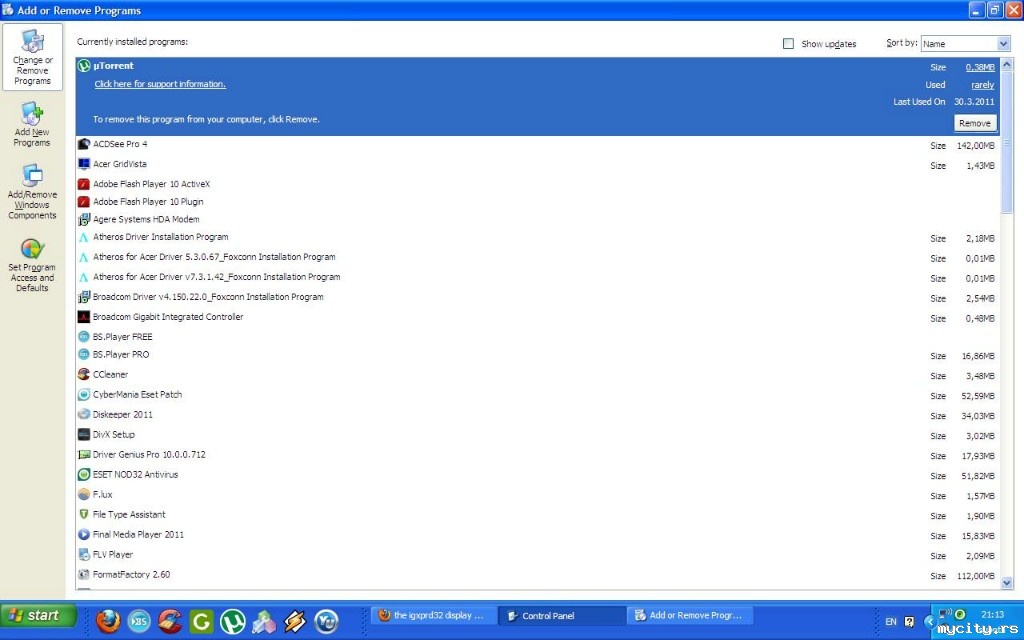Click the Broadcom Gigabit Integrated Controller icon
The image size is (1024, 640).
(84, 317)
